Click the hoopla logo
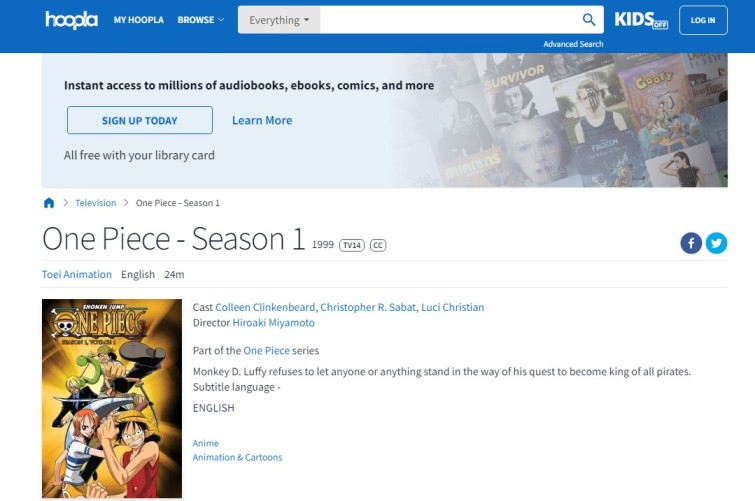This screenshot has height=501, width=755. 71,20
